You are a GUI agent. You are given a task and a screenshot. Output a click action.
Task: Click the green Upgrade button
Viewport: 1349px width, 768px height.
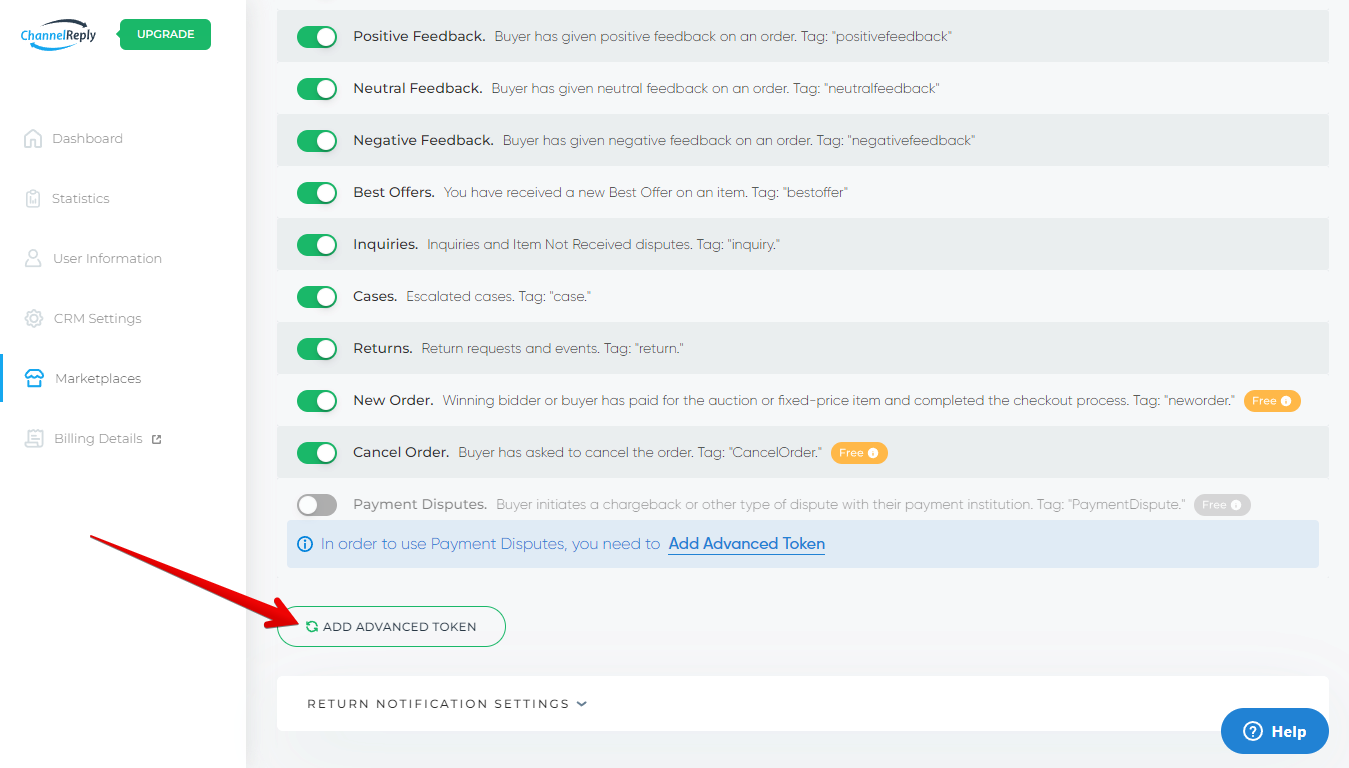coord(165,34)
